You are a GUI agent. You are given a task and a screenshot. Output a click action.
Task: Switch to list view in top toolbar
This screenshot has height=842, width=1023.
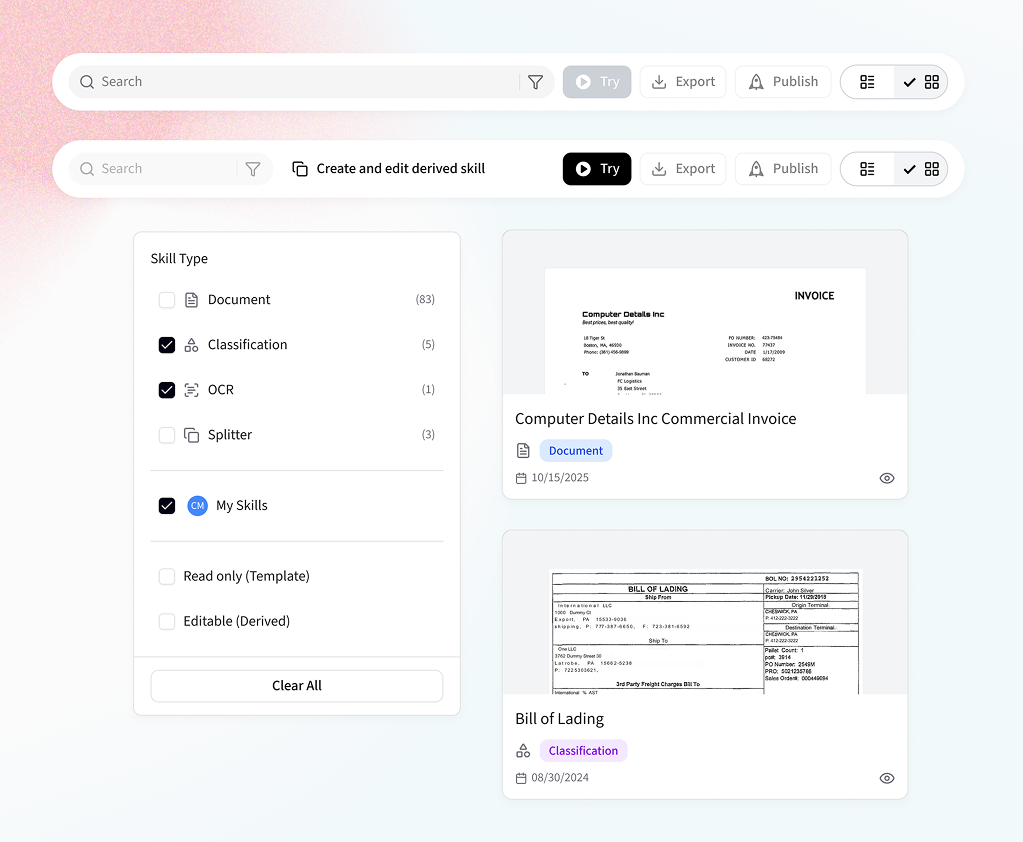coord(867,82)
